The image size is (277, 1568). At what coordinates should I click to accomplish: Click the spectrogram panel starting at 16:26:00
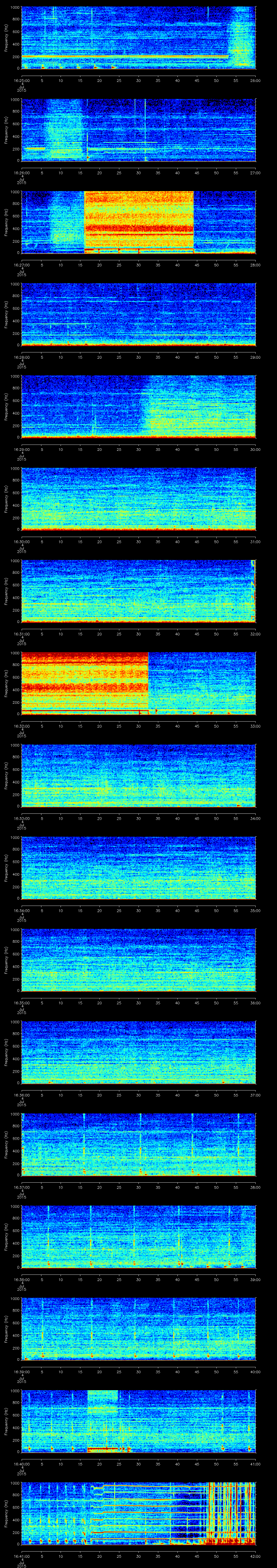138,130
